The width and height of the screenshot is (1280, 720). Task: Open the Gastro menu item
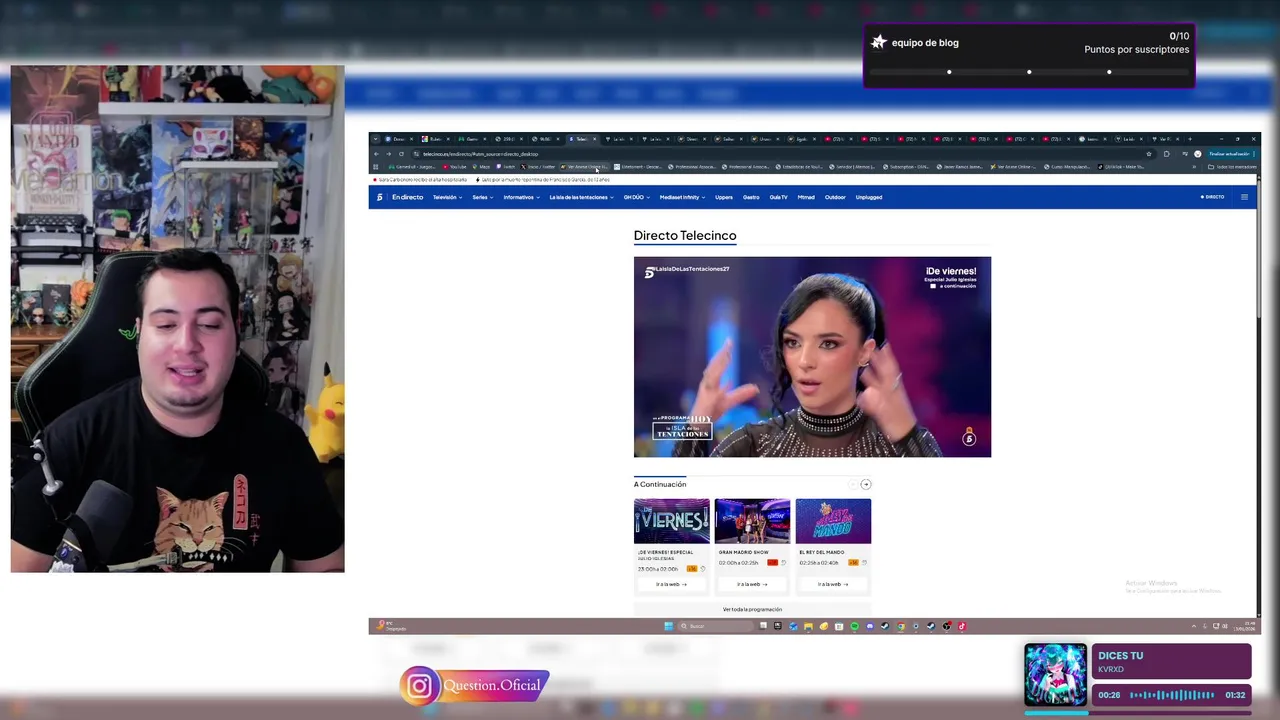[x=751, y=197]
